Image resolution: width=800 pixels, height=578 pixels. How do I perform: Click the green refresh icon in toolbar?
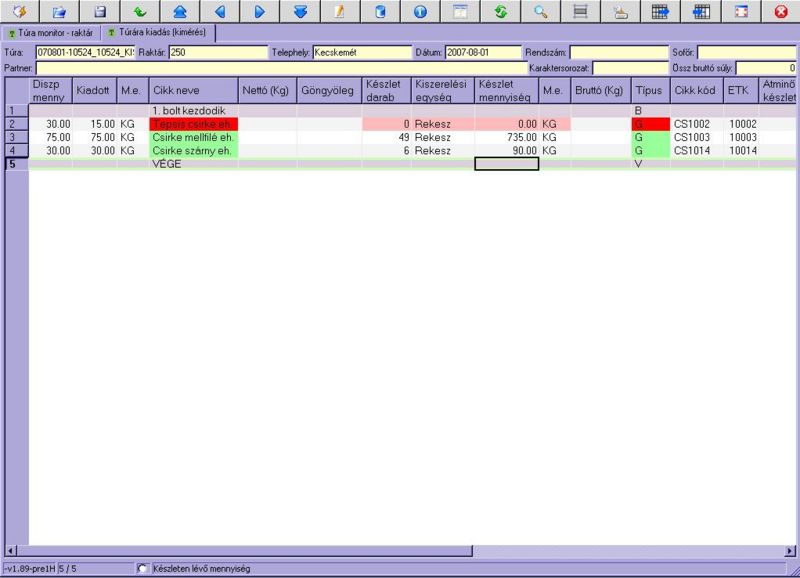(x=500, y=12)
